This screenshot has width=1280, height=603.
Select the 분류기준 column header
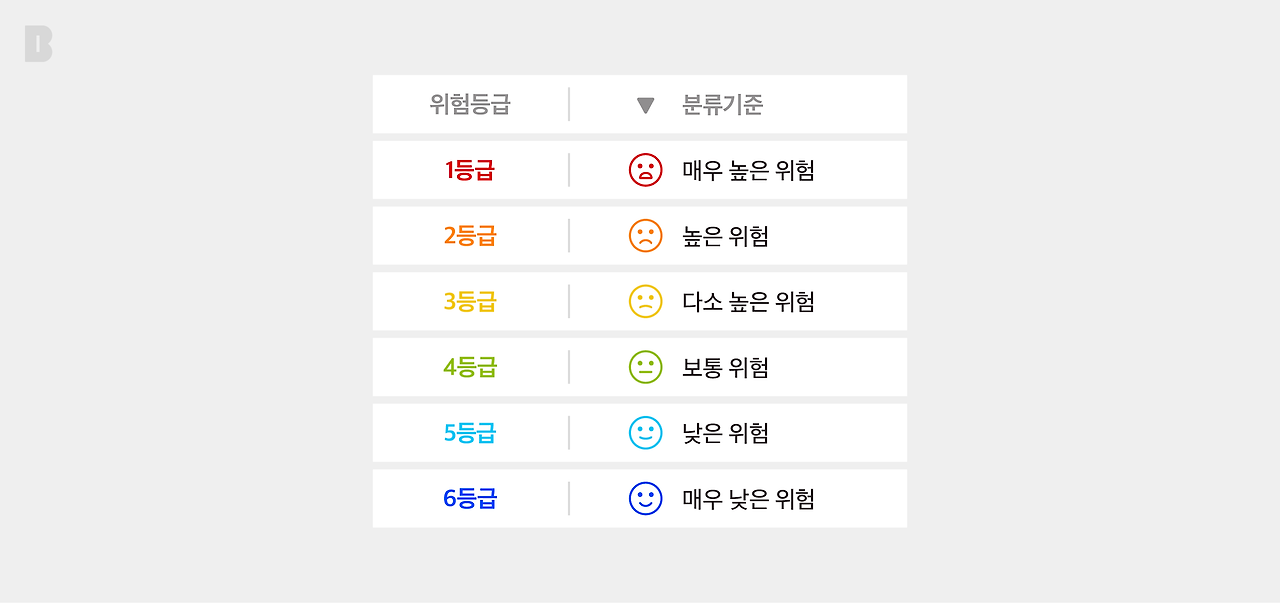pyautogui.click(x=722, y=104)
